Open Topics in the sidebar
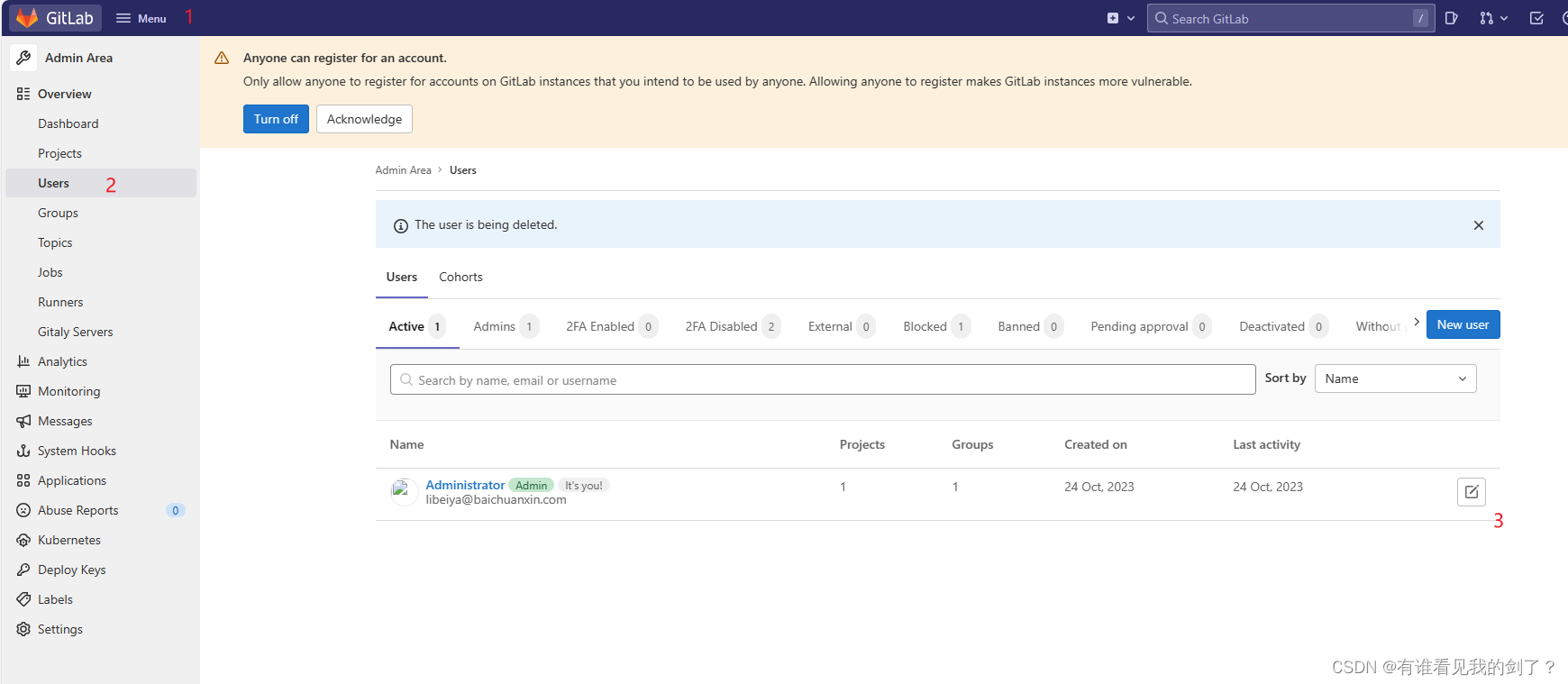The height and width of the screenshot is (684, 1568). click(55, 242)
